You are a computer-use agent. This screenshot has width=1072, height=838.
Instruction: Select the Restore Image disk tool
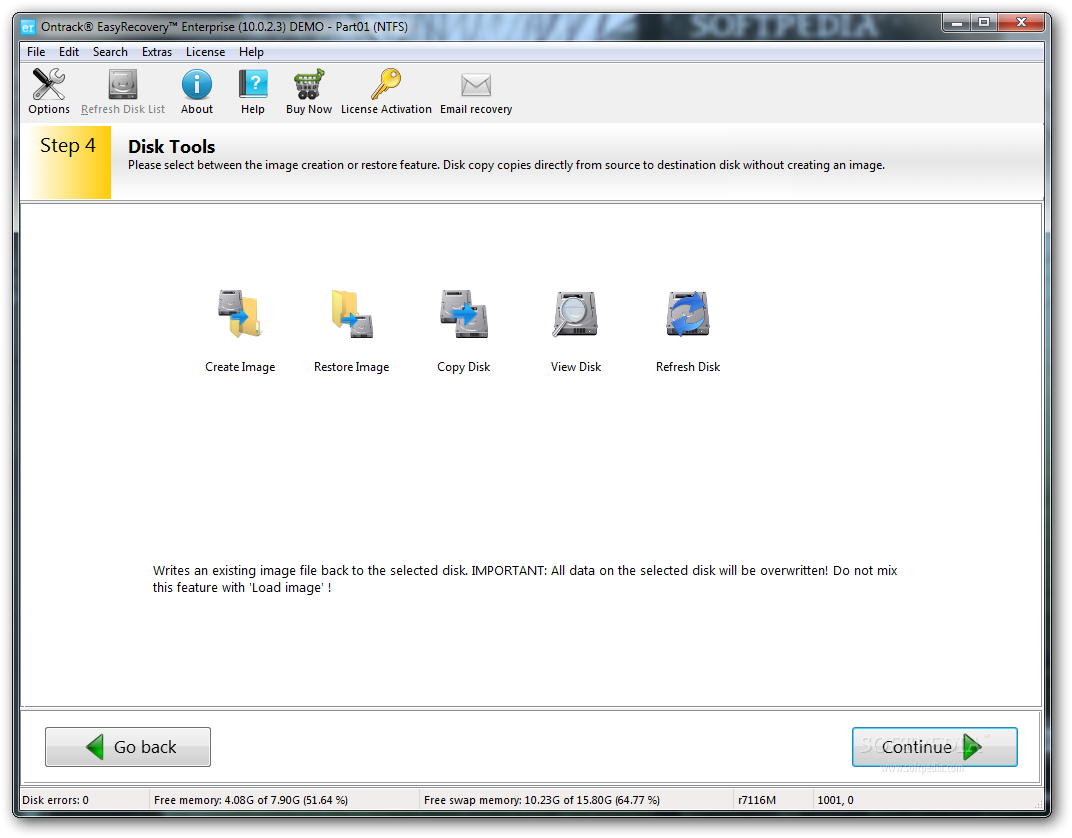click(351, 331)
